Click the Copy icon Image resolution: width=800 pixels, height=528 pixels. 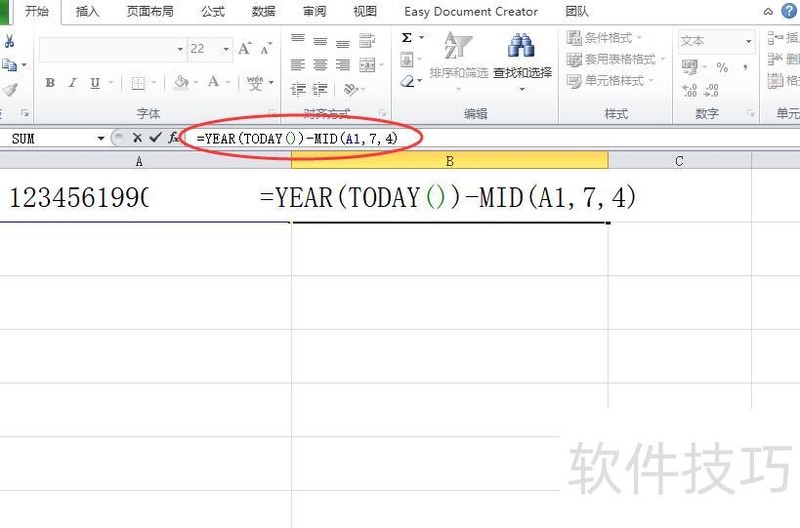[x=9, y=65]
